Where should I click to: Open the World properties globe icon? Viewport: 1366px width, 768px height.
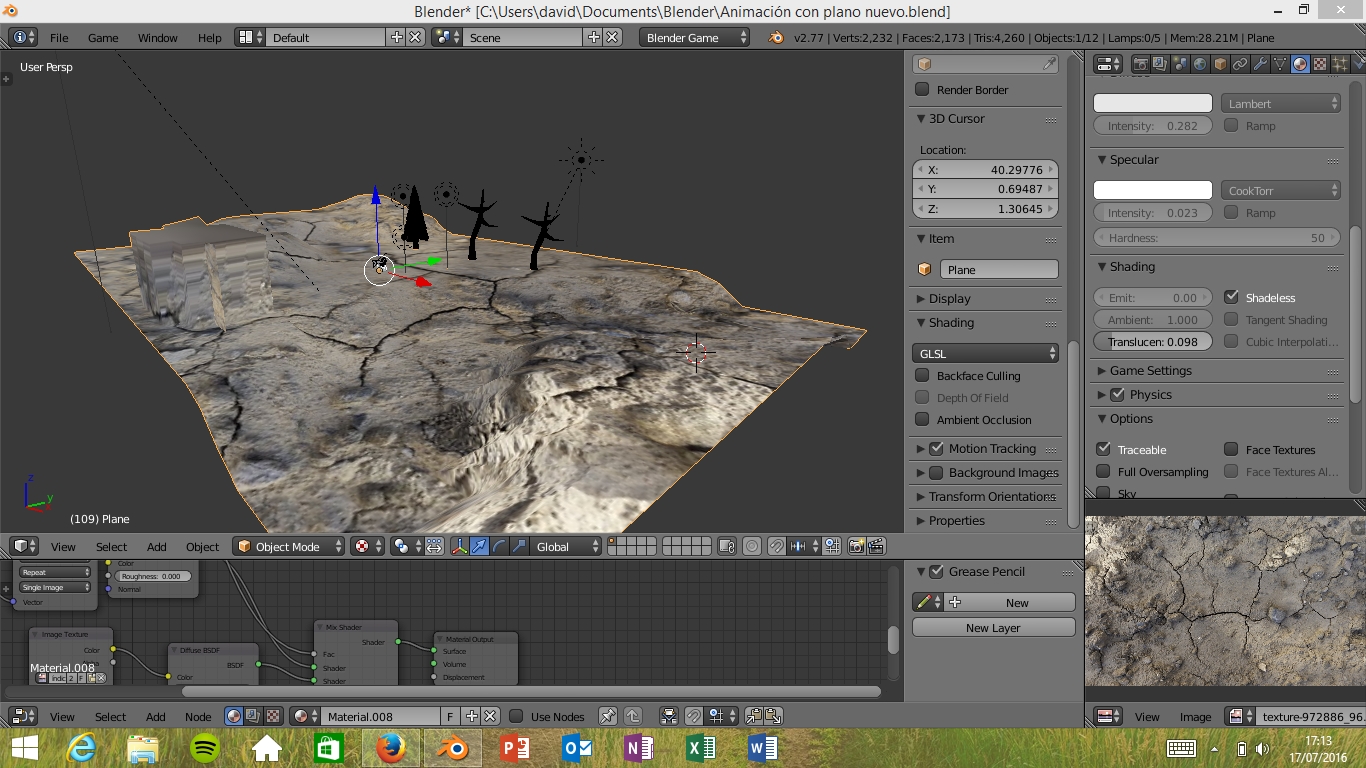coord(1200,64)
